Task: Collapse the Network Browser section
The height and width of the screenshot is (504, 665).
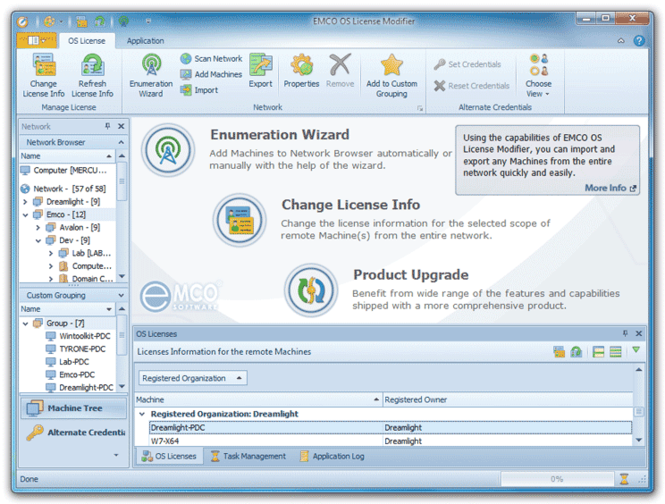Action: pos(121,142)
